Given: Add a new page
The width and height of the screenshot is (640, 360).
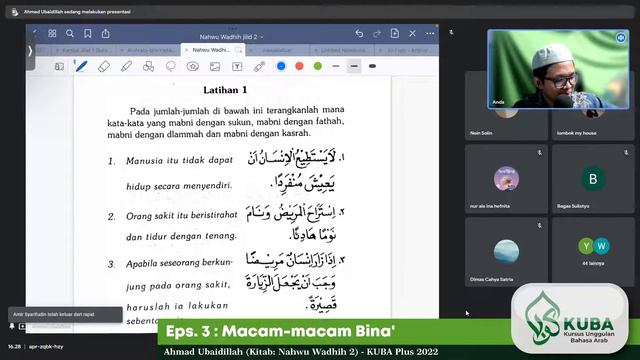Looking at the screenshot, I should pos(395,33).
